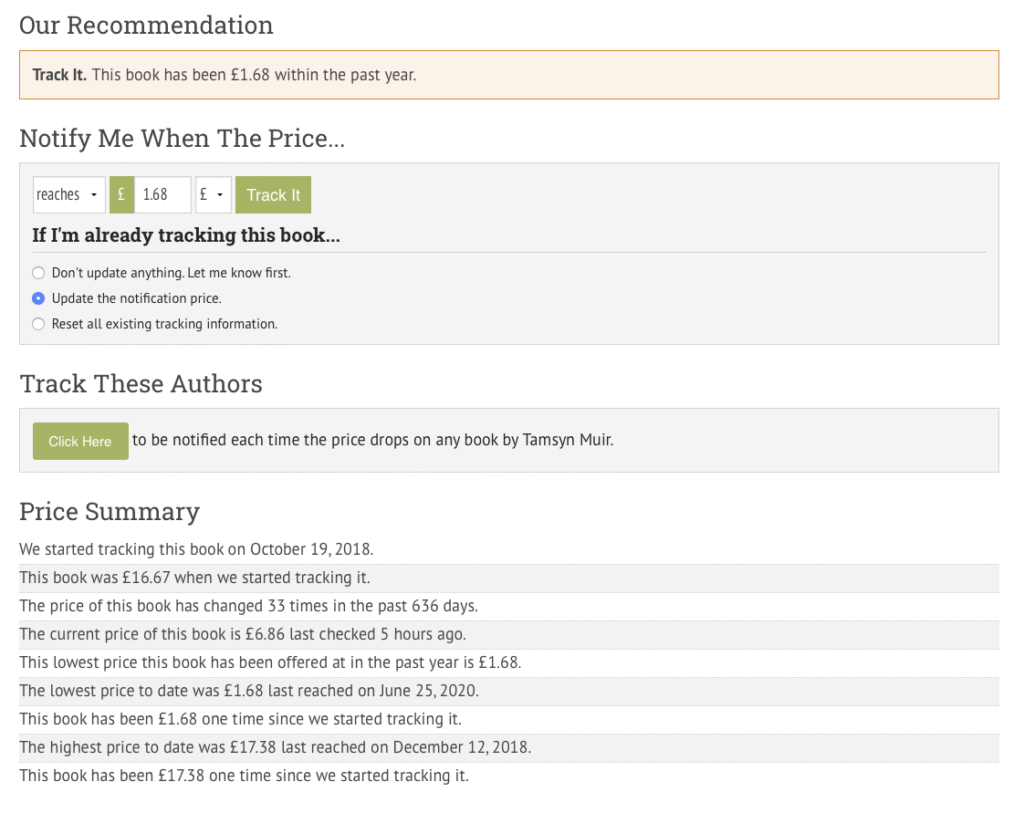Click the orange Track It recommendation banner
Screen dimensions: 1024x813
tap(508, 75)
